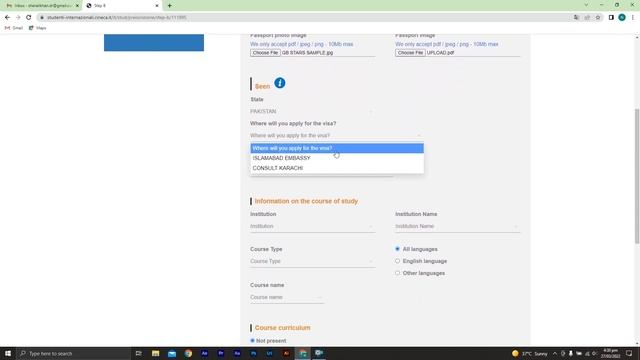
Task: Click the weather widget showing Sunny
Action: 529,353
